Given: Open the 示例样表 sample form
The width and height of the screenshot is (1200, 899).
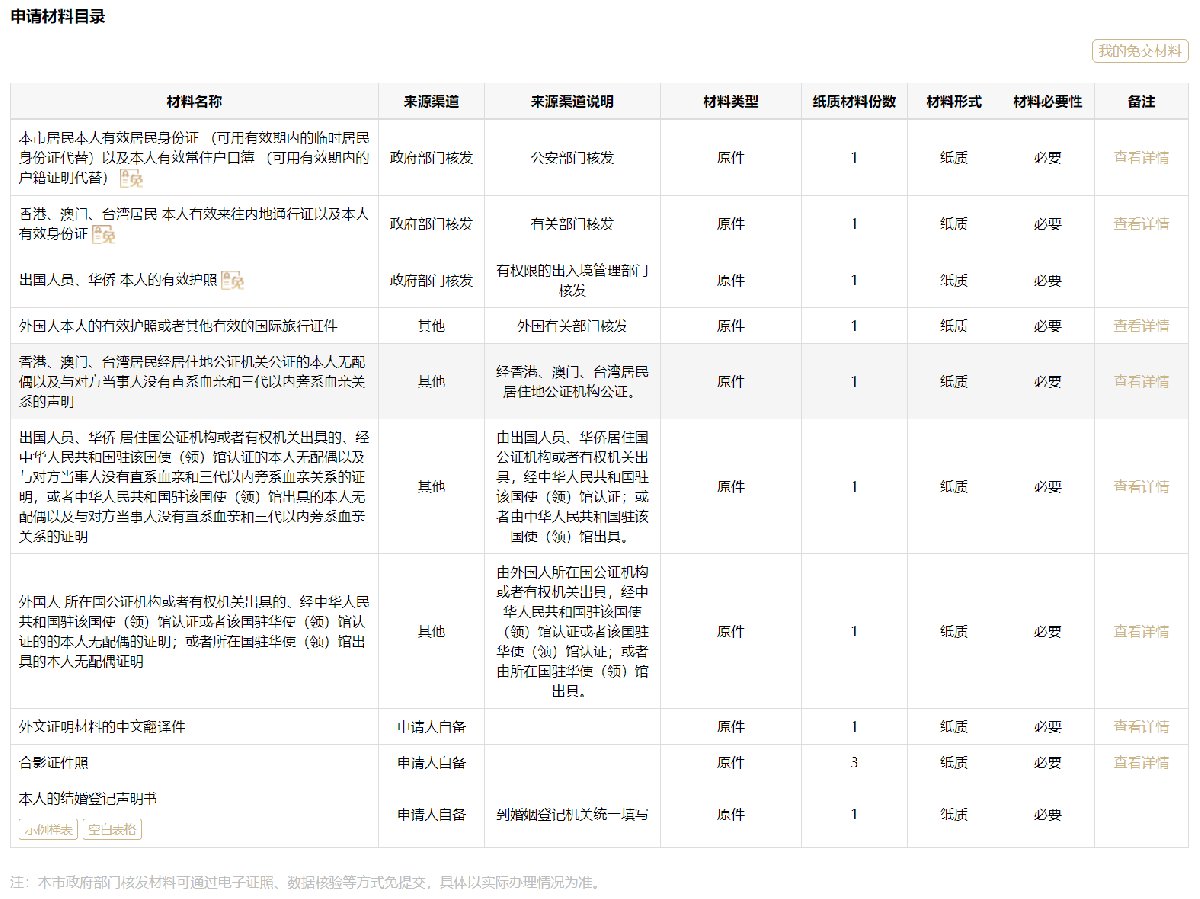Looking at the screenshot, I should click(x=48, y=829).
